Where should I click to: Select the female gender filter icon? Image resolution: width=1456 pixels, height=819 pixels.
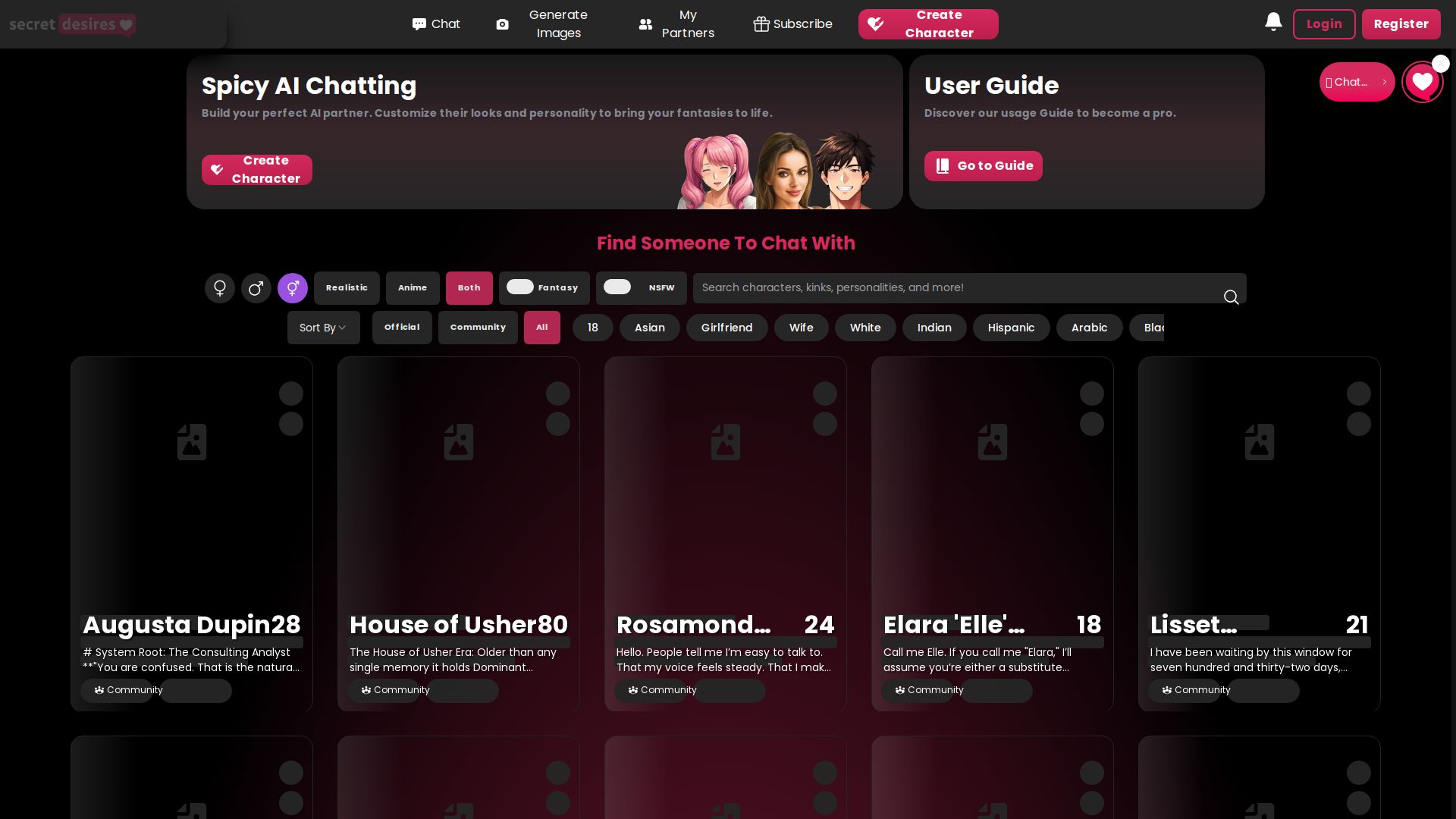(x=220, y=288)
